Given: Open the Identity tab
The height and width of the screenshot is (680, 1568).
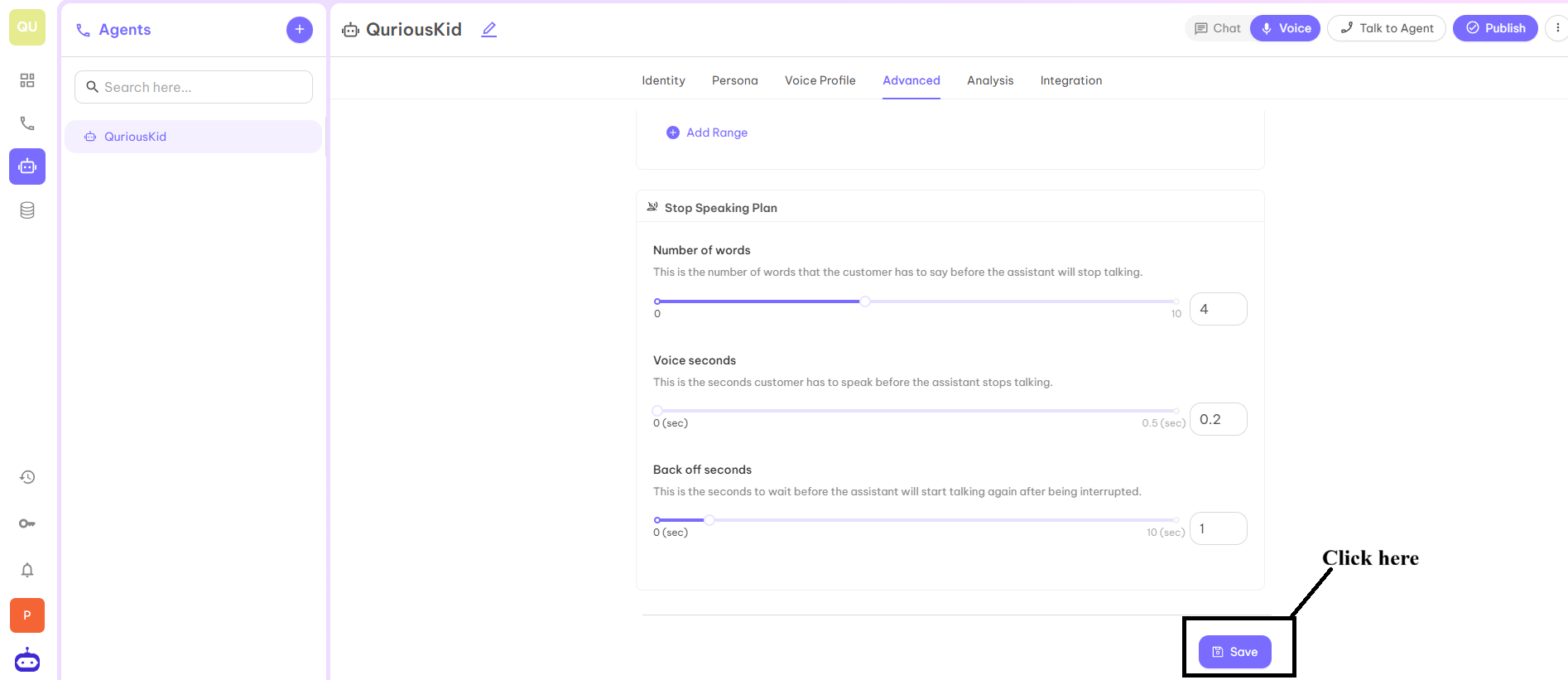Looking at the screenshot, I should (663, 80).
